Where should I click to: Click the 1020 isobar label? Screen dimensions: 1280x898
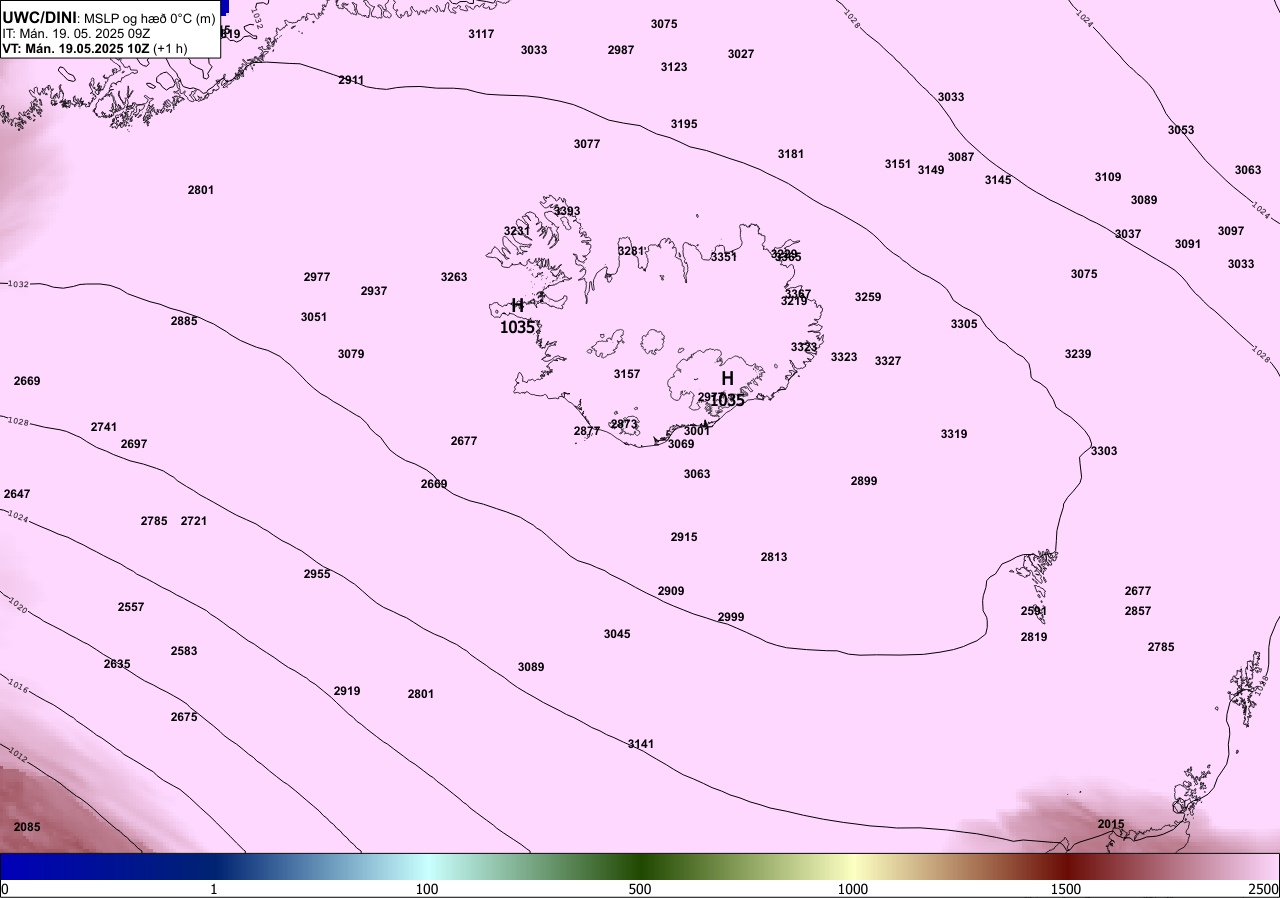18,606
